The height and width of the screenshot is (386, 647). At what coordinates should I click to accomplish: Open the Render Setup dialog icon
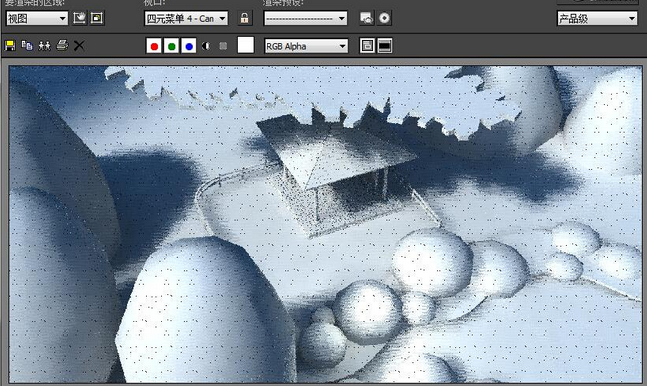366,18
